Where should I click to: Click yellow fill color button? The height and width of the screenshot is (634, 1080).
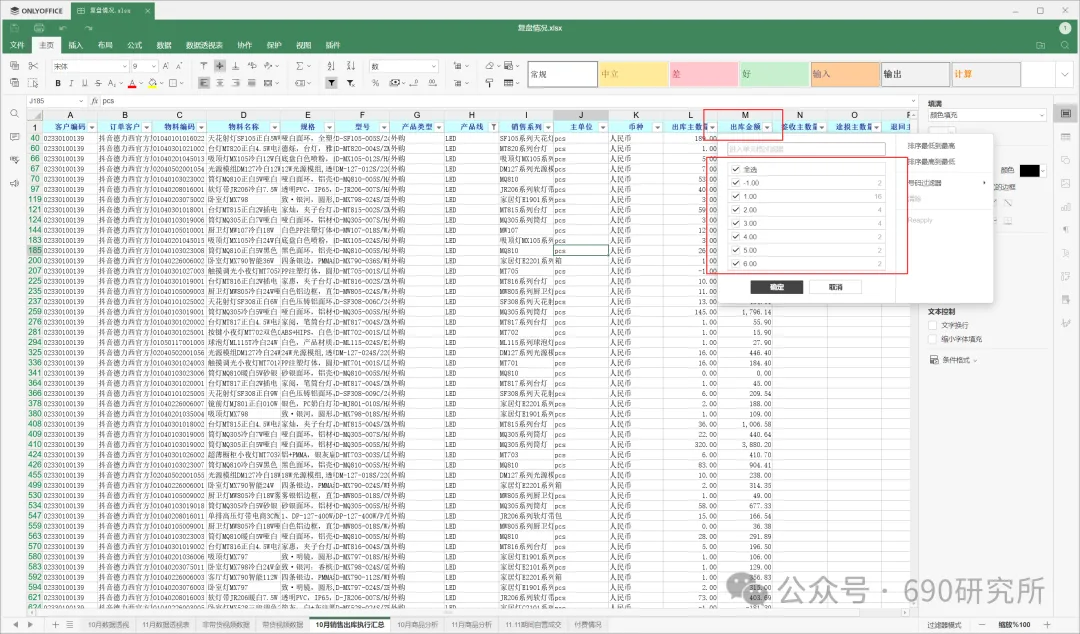tap(152, 83)
